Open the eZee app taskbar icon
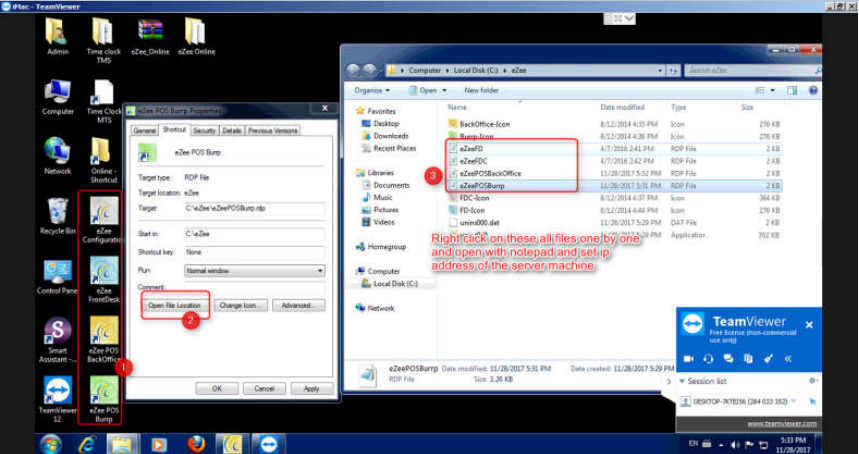Viewport: 859px width, 454px height. [232, 444]
